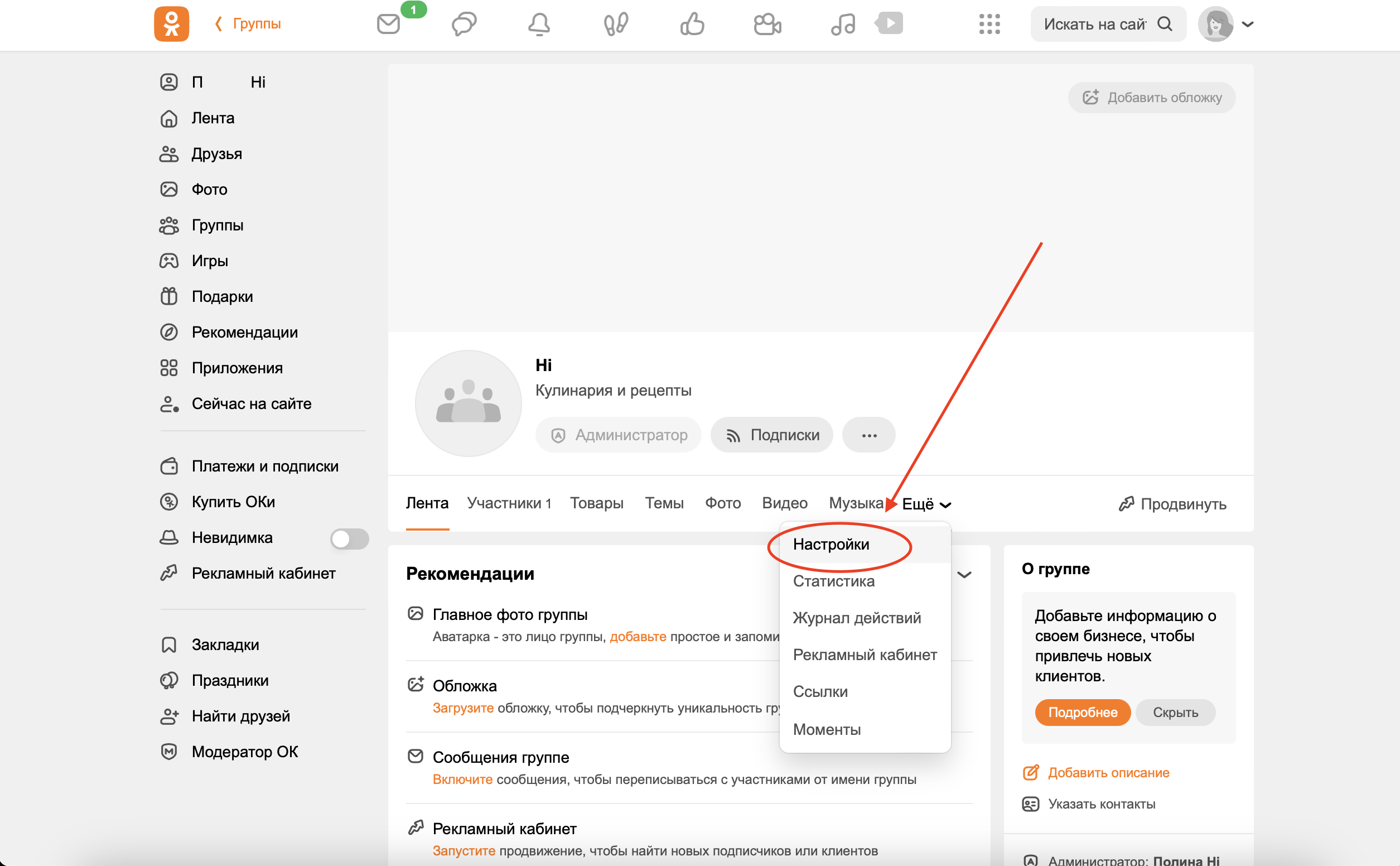Image resolution: width=1400 pixels, height=866 pixels.
Task: Click the Добавить описание link
Action: [1108, 773]
